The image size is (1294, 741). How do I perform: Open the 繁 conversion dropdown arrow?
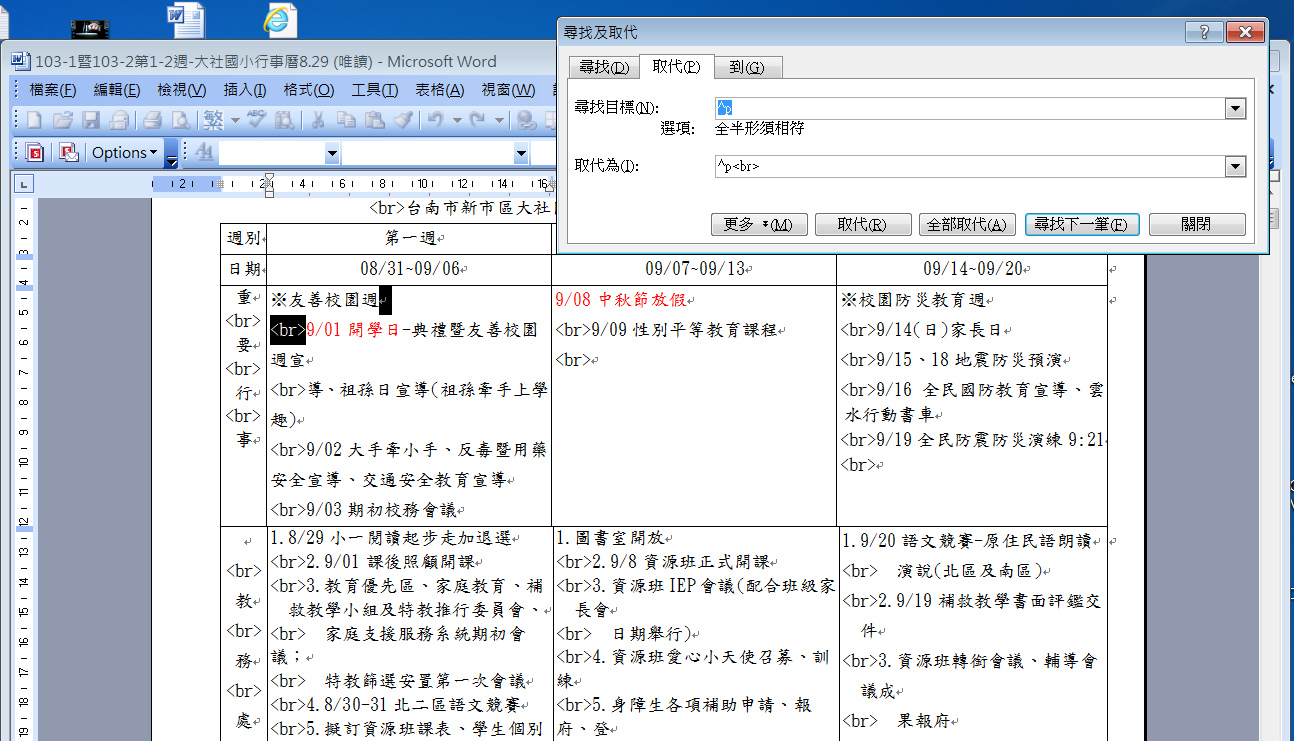click(x=235, y=121)
